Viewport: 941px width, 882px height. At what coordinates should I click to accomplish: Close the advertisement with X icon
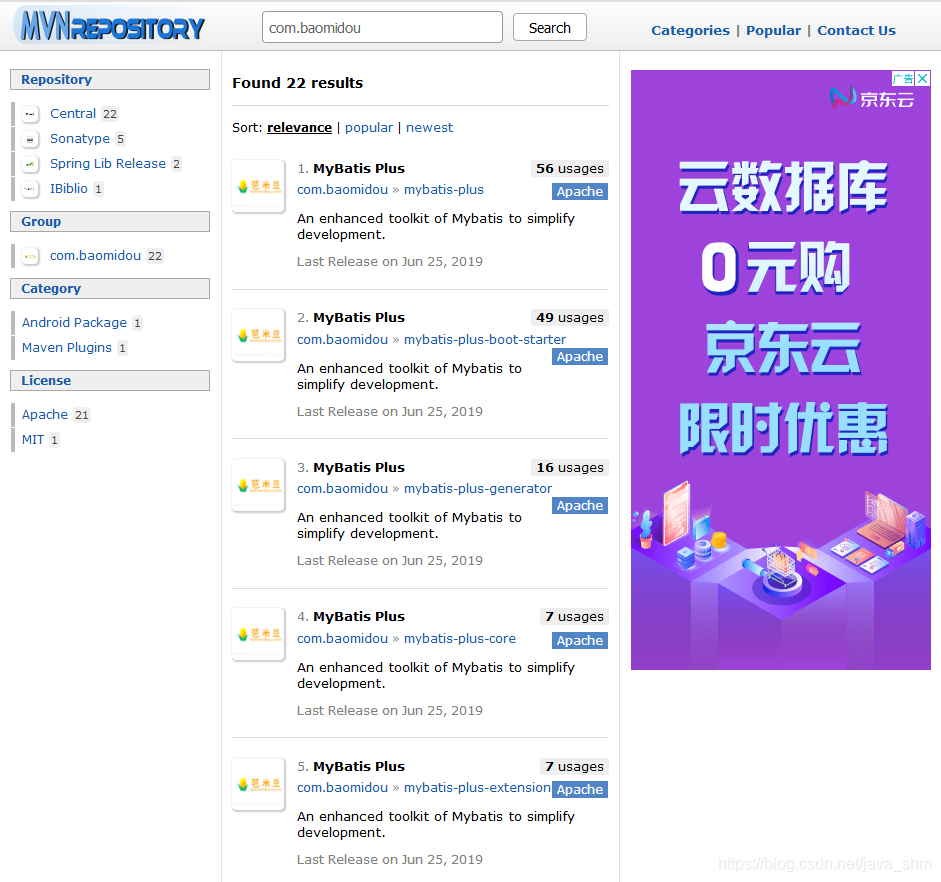[923, 78]
